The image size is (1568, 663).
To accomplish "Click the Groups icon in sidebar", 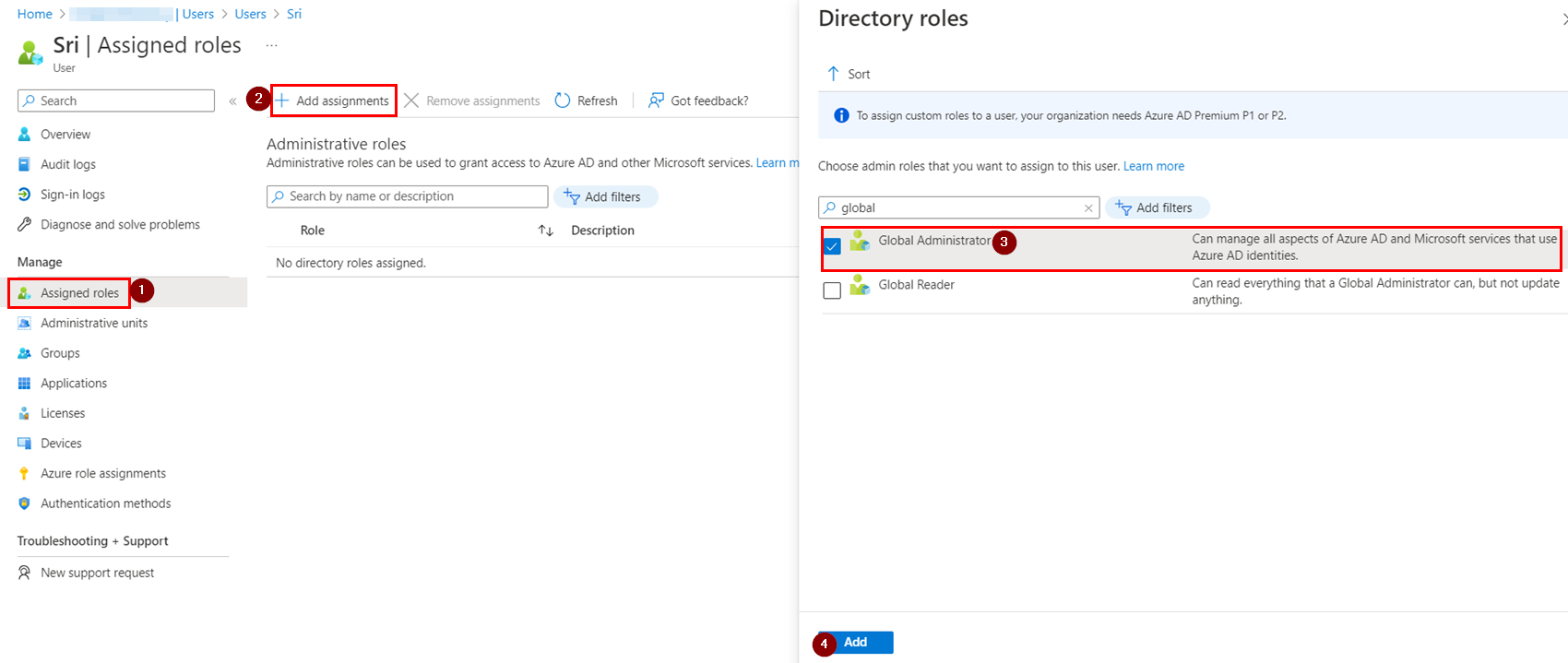I will click(25, 353).
